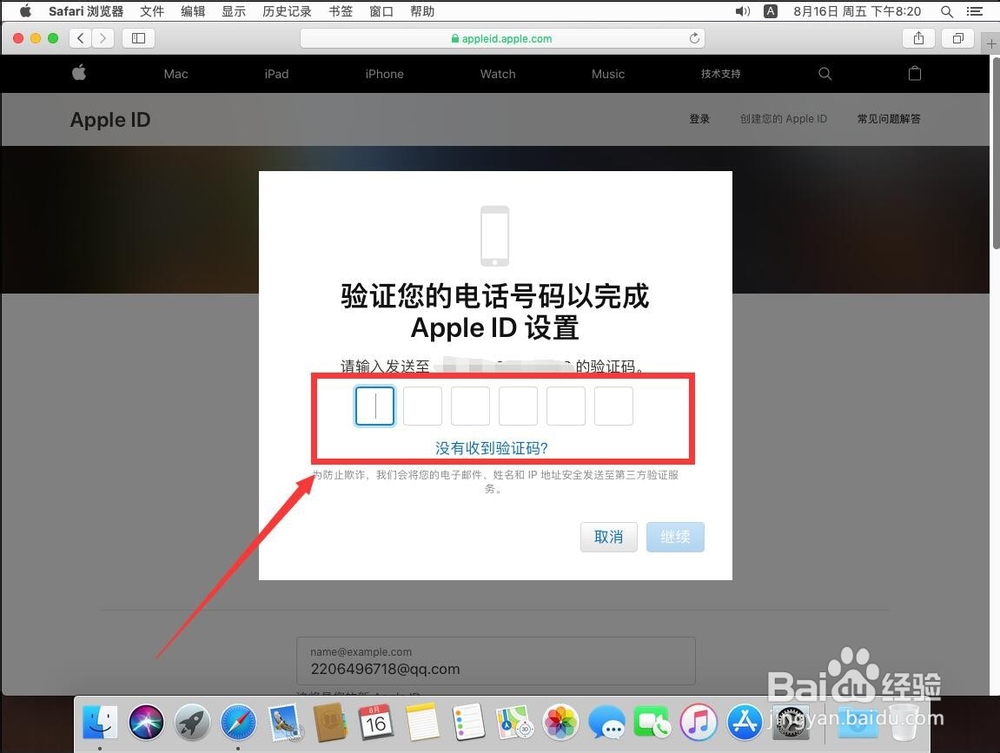The image size is (1000, 753).
Task: Open Spotlight search in menu bar
Action: pyautogui.click(x=947, y=11)
